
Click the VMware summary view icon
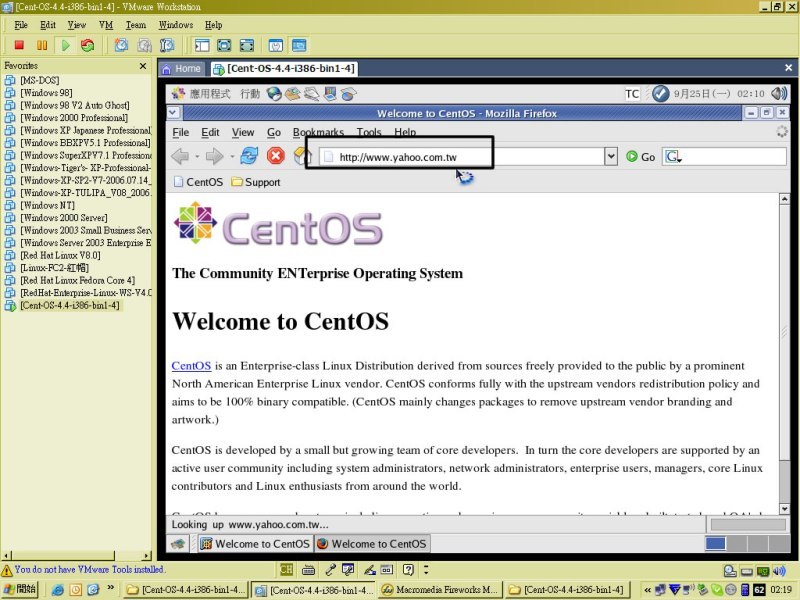coord(276,45)
